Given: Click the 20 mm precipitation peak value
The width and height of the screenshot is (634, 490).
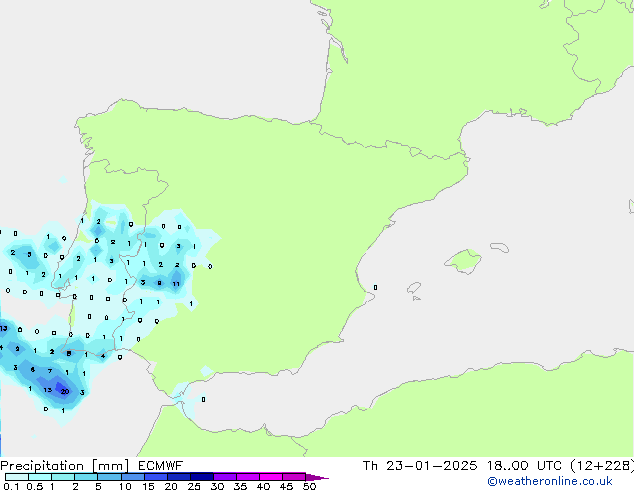Looking at the screenshot, I should 64,392.
